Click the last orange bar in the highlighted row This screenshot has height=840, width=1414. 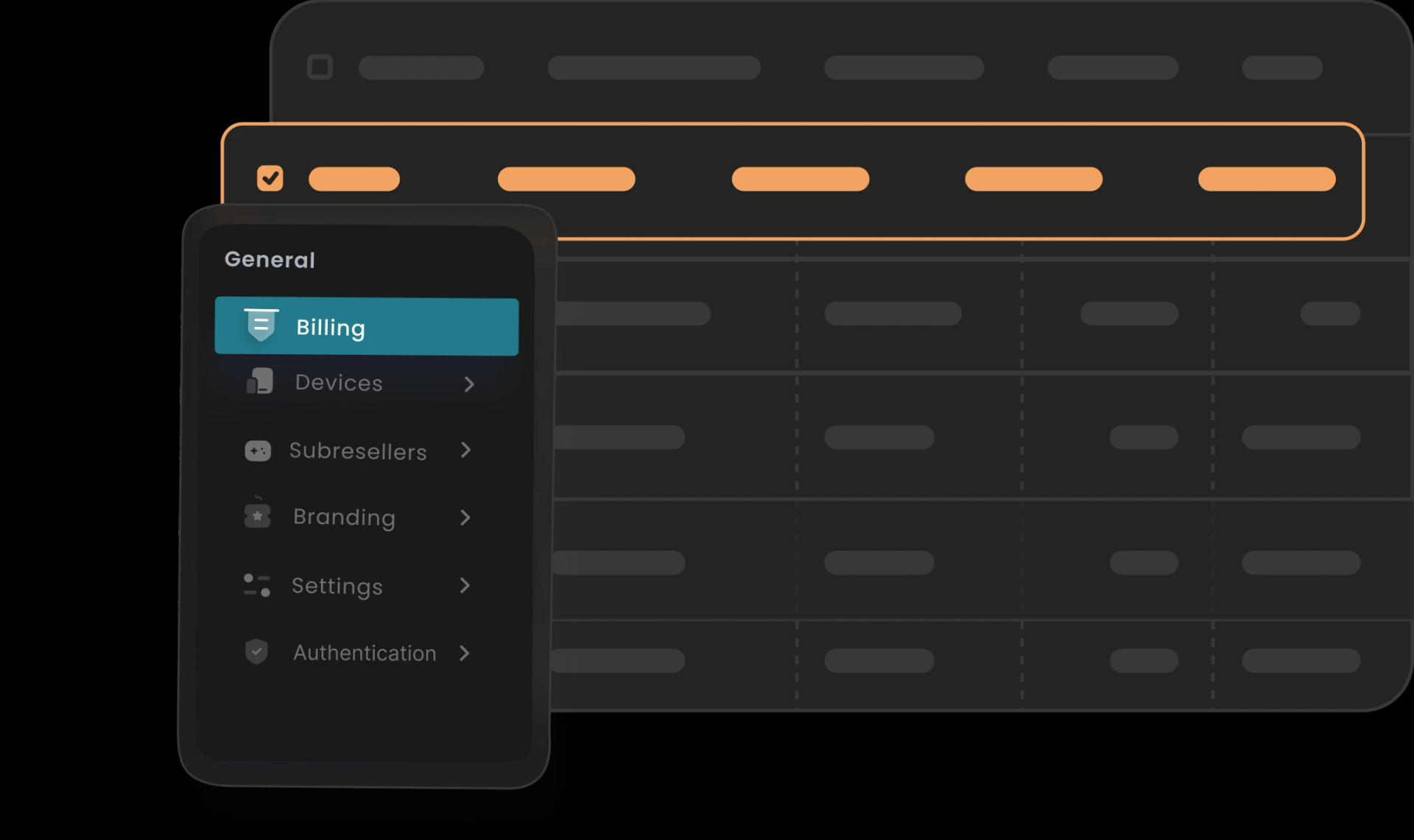pyautogui.click(x=1267, y=177)
